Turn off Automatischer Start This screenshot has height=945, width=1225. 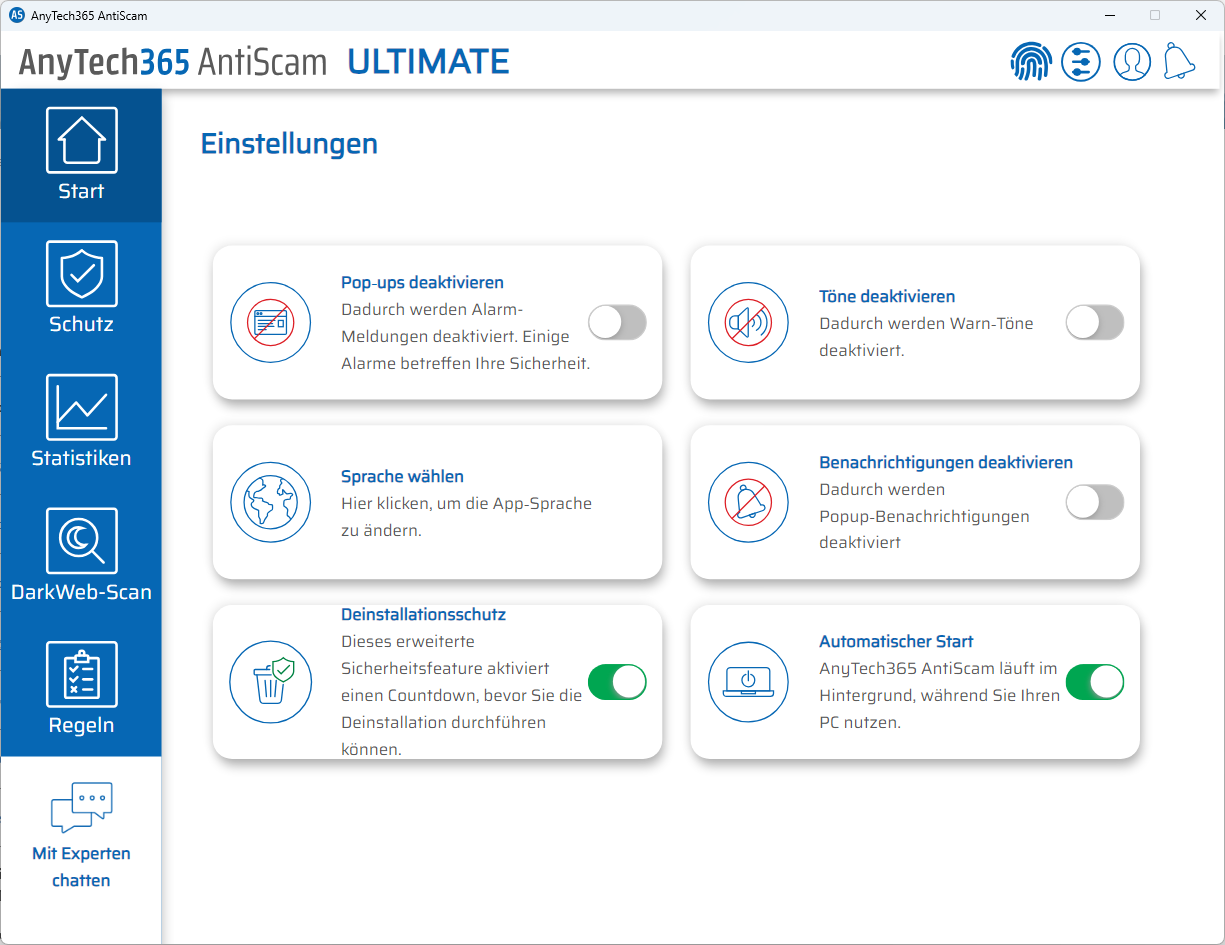point(1095,681)
